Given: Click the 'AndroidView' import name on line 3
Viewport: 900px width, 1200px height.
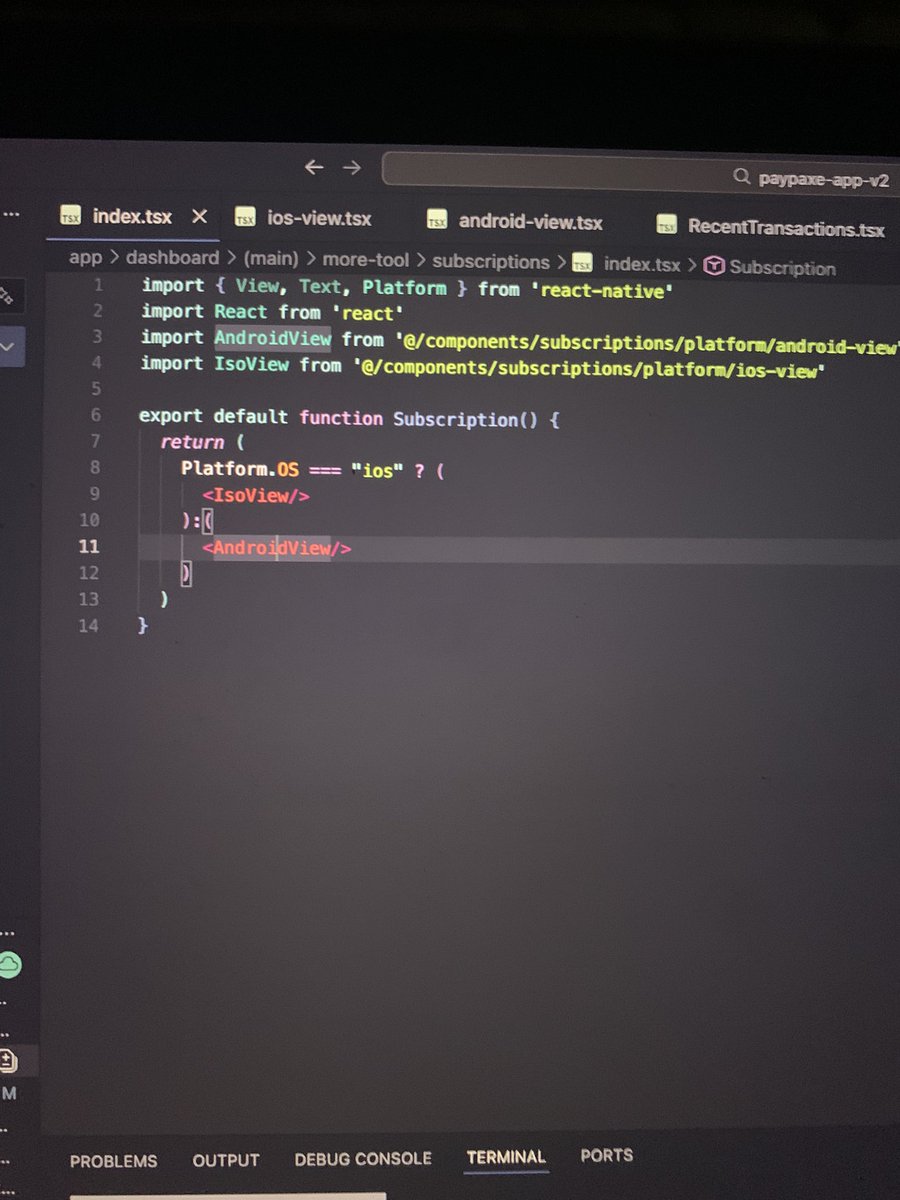Looking at the screenshot, I should click(272, 338).
